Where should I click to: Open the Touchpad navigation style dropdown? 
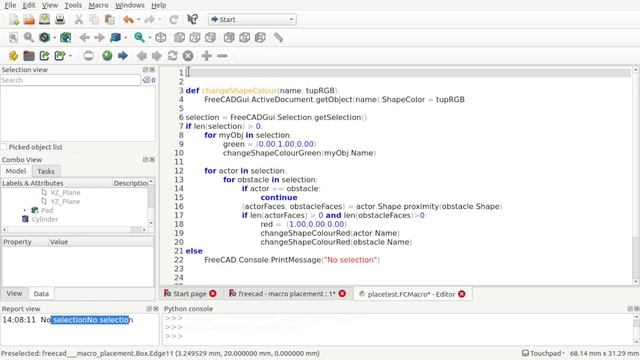(x=543, y=353)
